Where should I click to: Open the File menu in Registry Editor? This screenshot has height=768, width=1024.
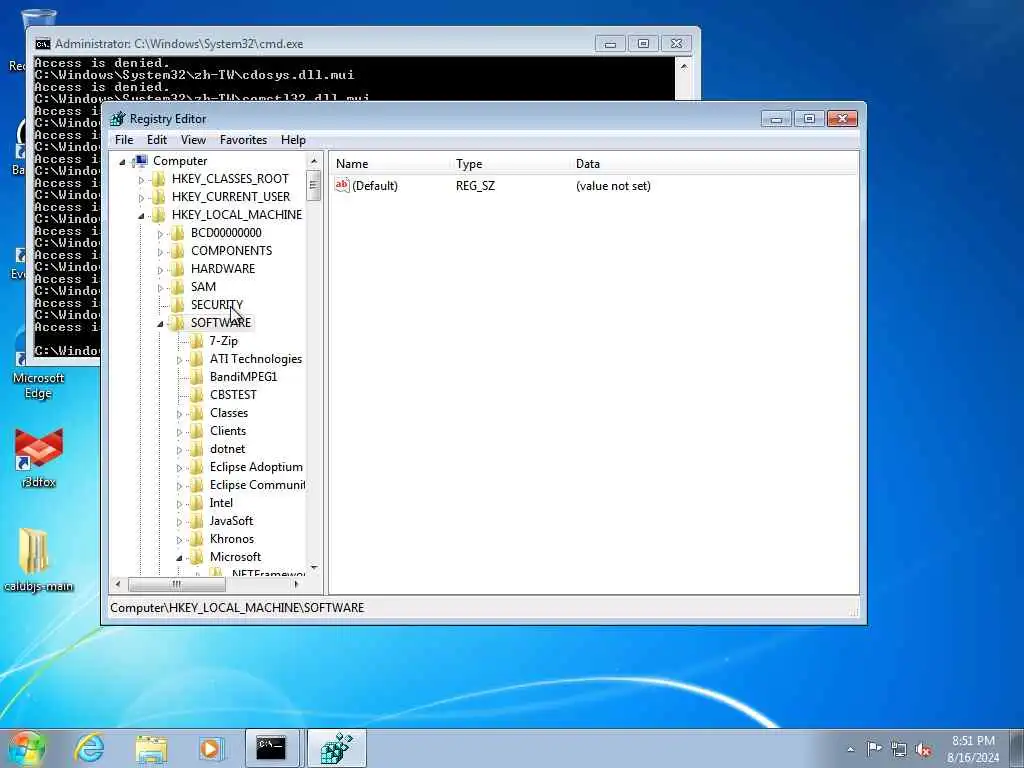click(x=123, y=140)
